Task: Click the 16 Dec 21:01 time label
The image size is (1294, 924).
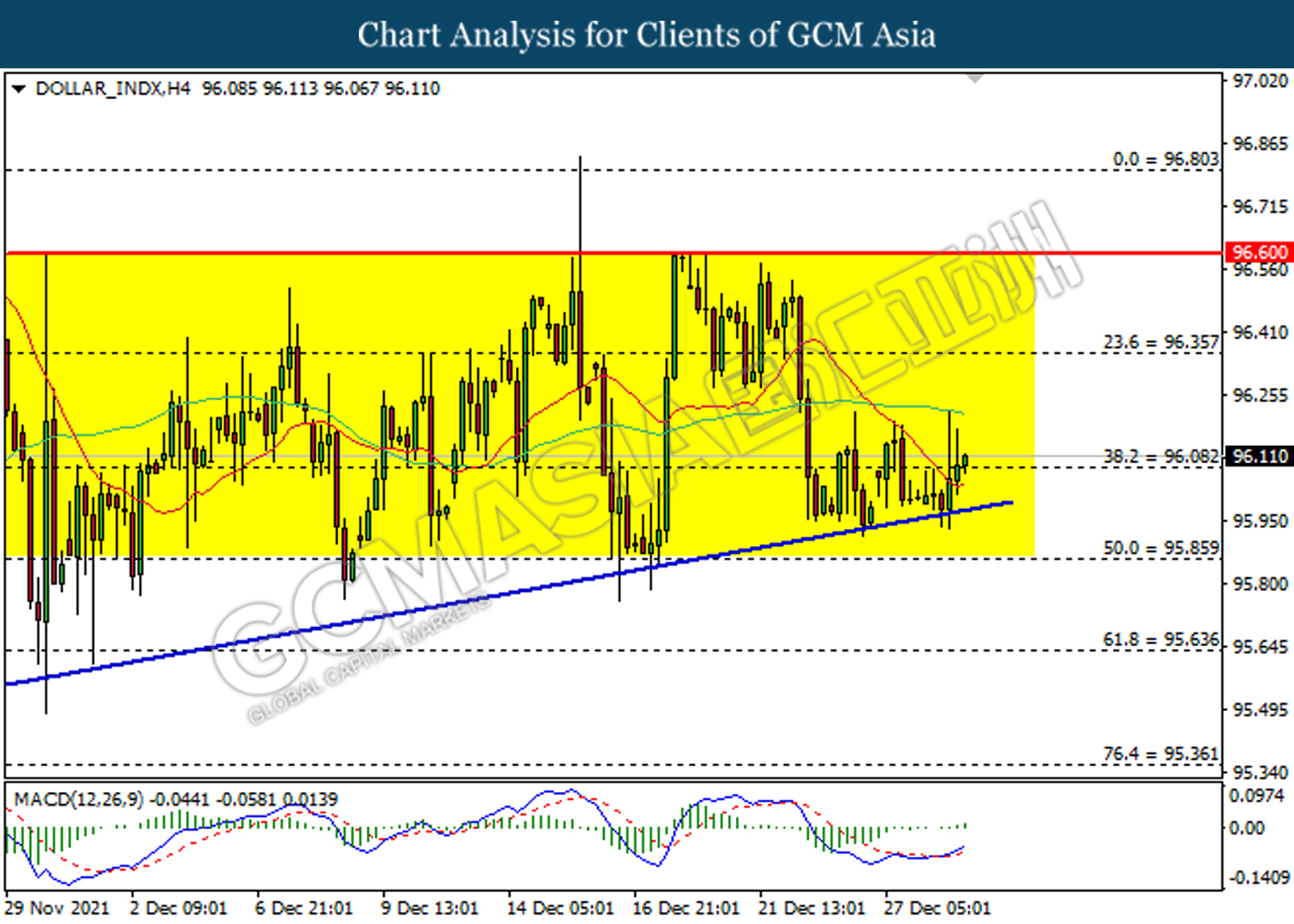Action: (x=686, y=908)
